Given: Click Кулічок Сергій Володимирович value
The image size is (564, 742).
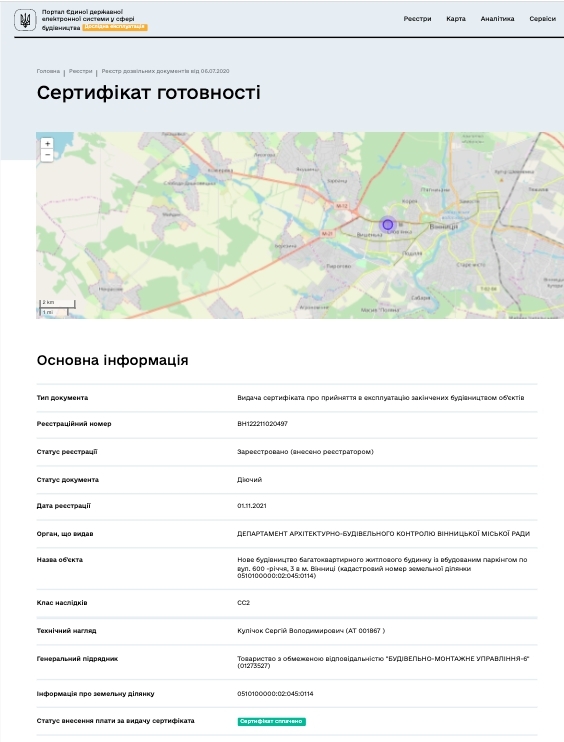Looking at the screenshot, I should (x=311, y=630).
